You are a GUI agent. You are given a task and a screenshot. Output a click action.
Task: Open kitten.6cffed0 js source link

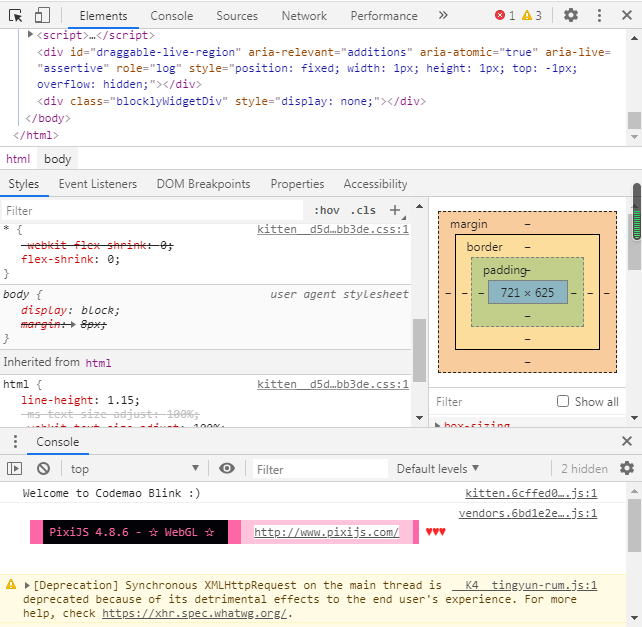pyautogui.click(x=531, y=493)
